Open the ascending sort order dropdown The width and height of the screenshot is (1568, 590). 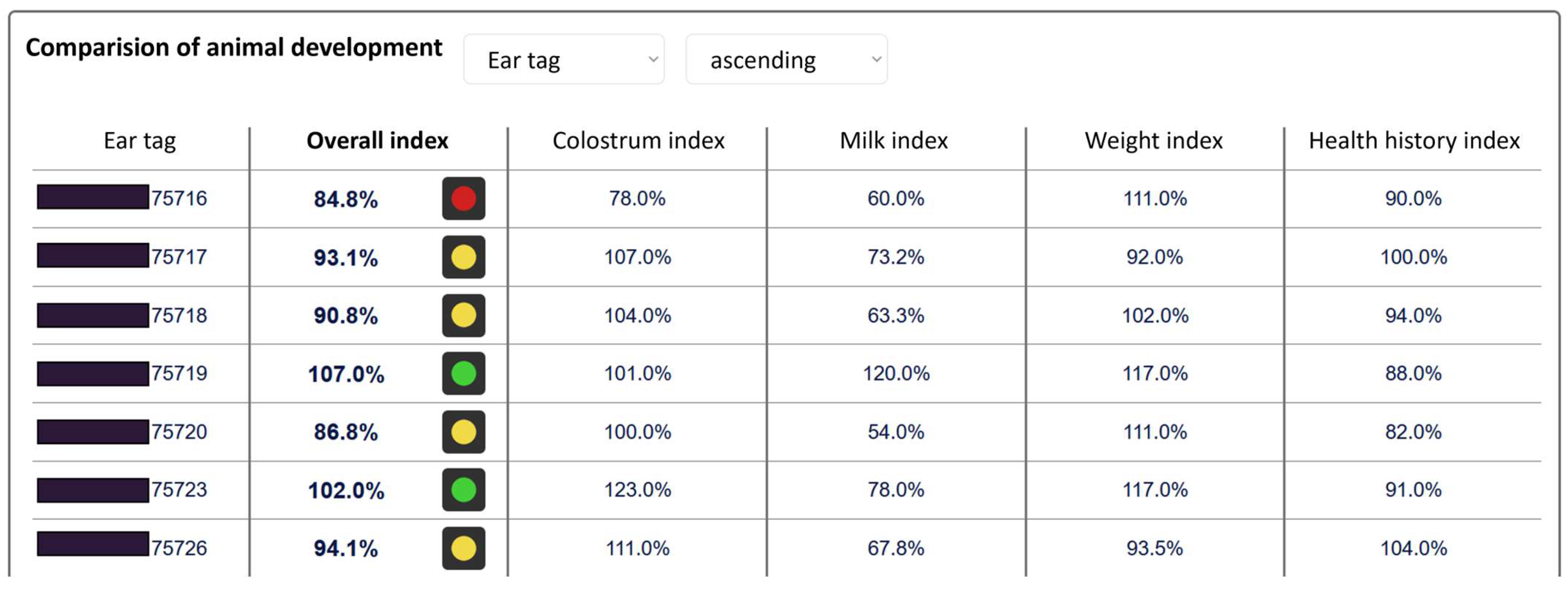(x=786, y=60)
